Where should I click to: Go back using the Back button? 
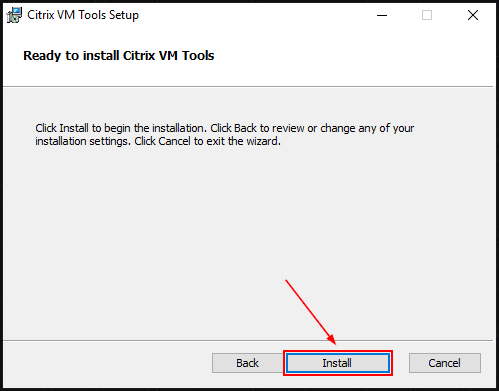247,363
